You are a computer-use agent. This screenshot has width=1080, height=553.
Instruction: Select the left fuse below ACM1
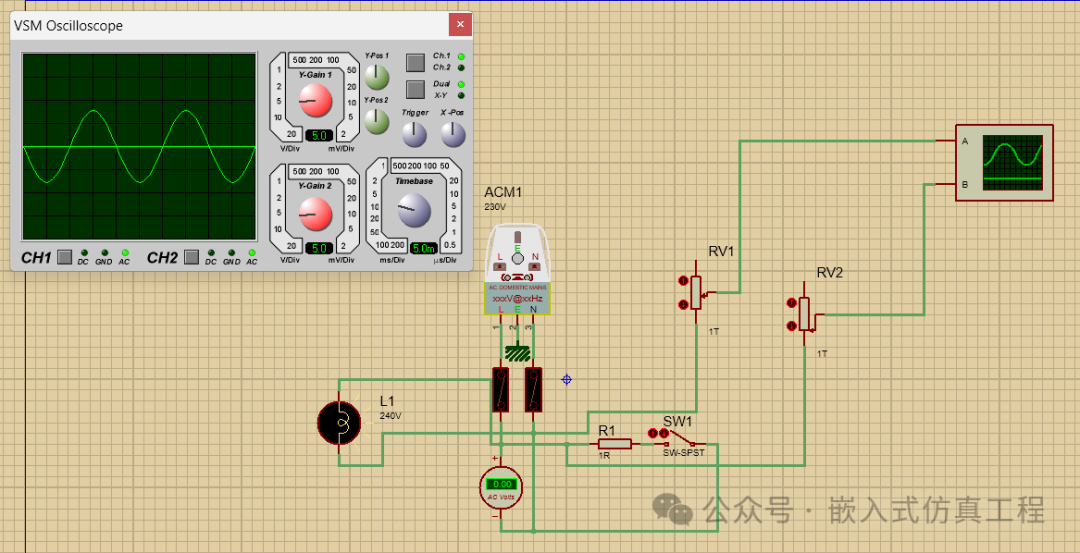501,390
